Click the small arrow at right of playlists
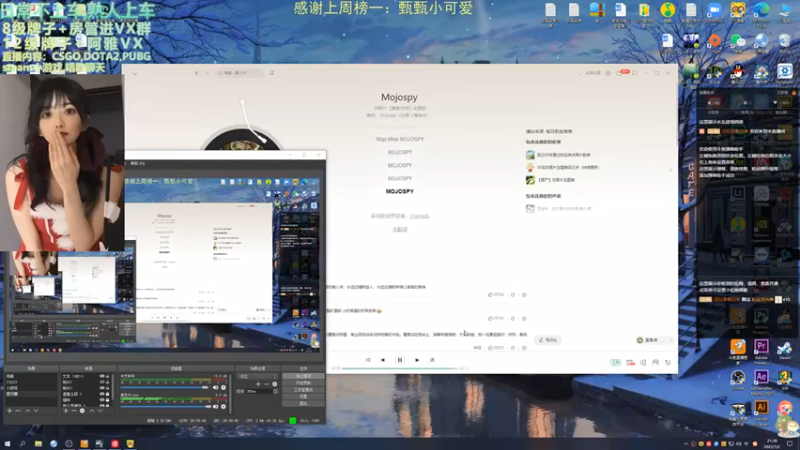This screenshot has height=450, width=800. pos(670,170)
